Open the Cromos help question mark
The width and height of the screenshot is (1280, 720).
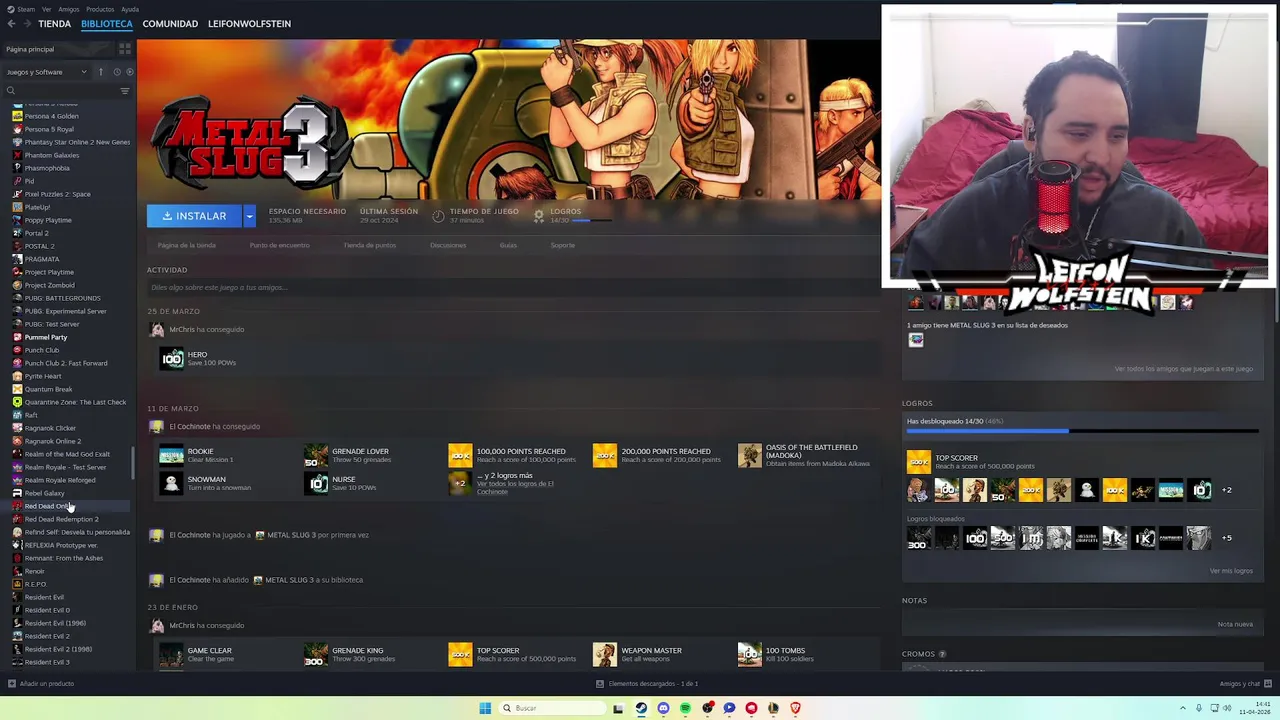click(x=942, y=654)
